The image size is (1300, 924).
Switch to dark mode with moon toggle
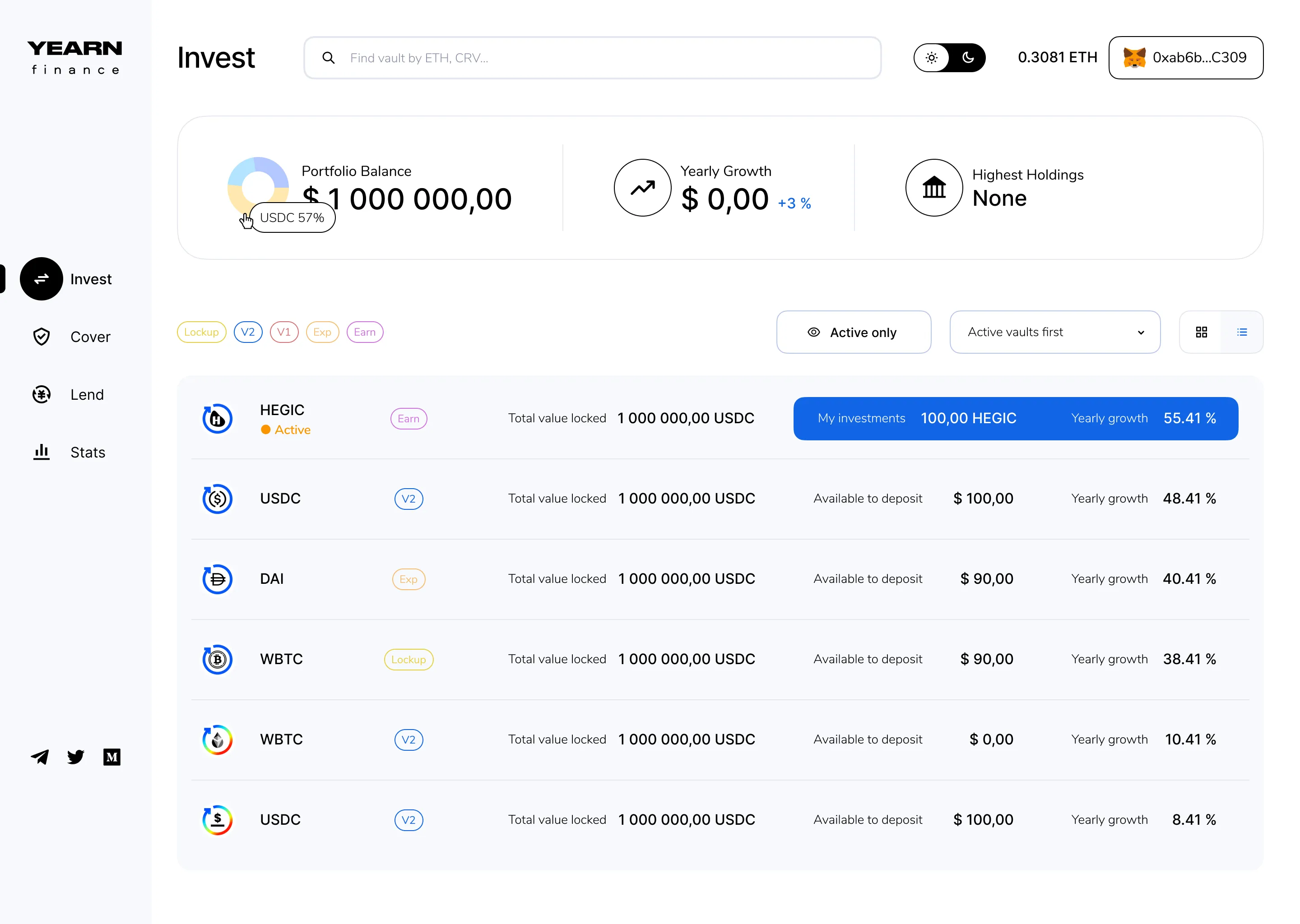coord(968,58)
